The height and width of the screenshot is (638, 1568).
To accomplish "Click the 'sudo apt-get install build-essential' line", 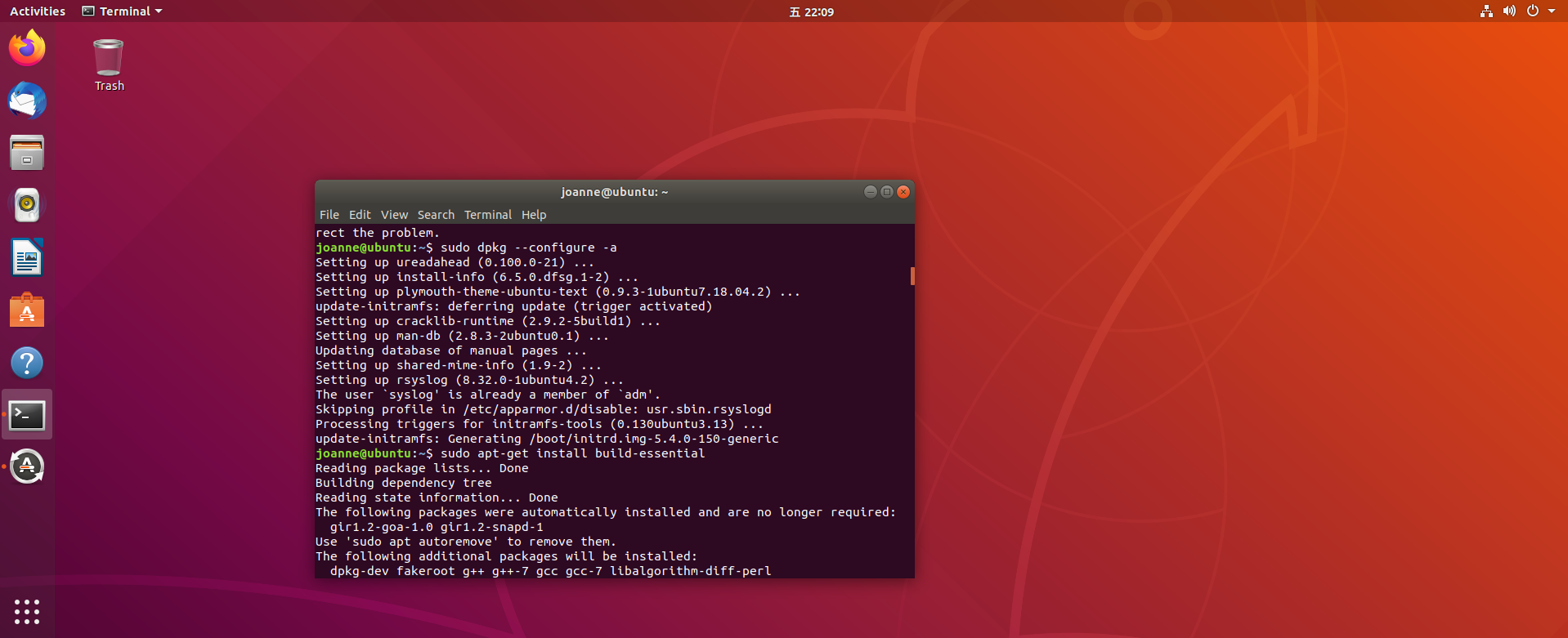I will point(510,453).
